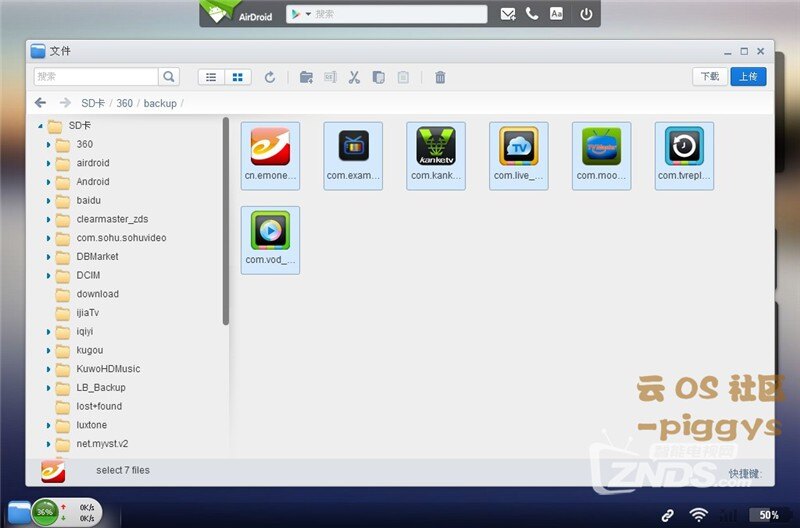Go forward with the right arrow

pos(65,103)
